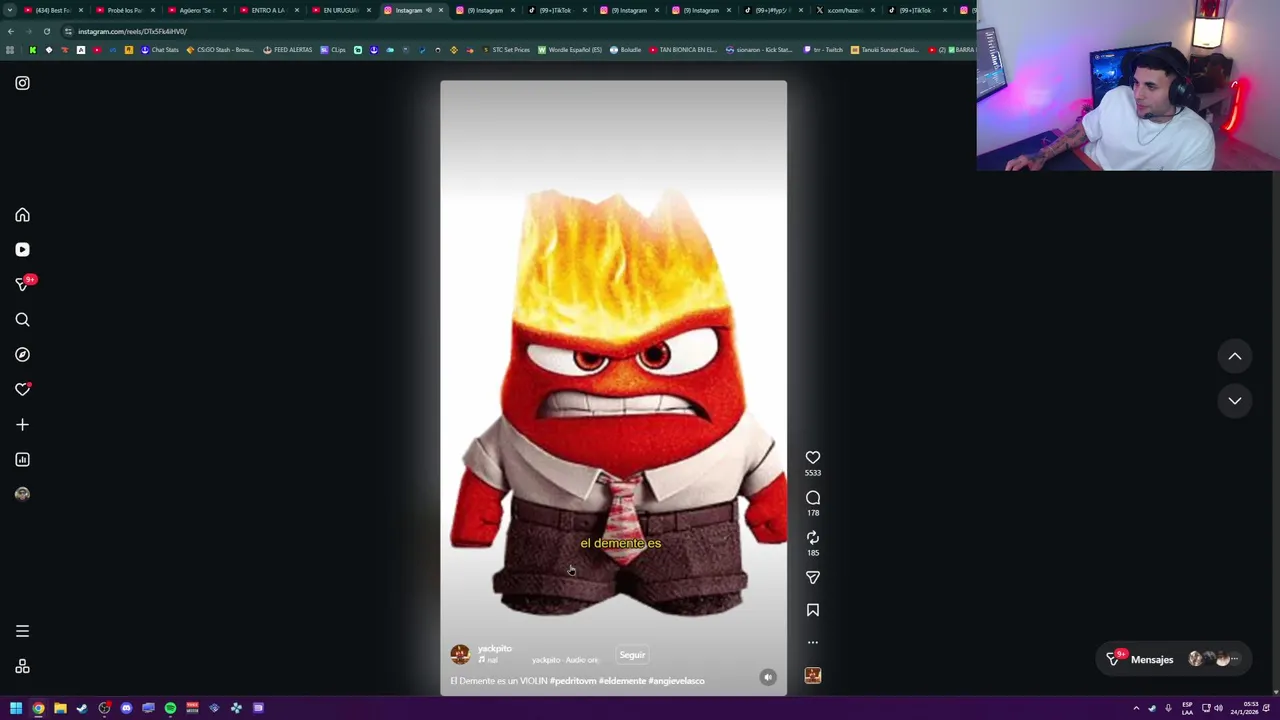The height and width of the screenshot is (720, 1280).
Task: Open #pedritovm hashtag link
Action: click(x=573, y=681)
